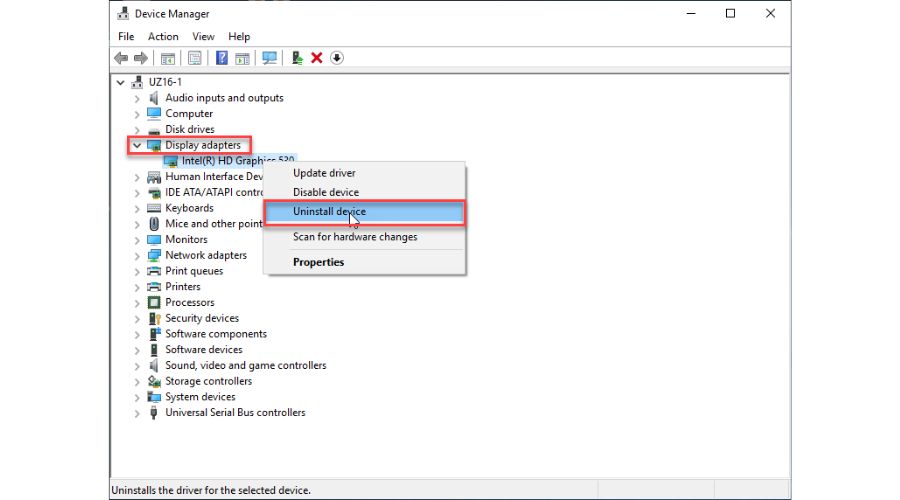Screen dimensions: 900x500
Task: Expand the Network adapters node
Action: [x=137, y=256]
